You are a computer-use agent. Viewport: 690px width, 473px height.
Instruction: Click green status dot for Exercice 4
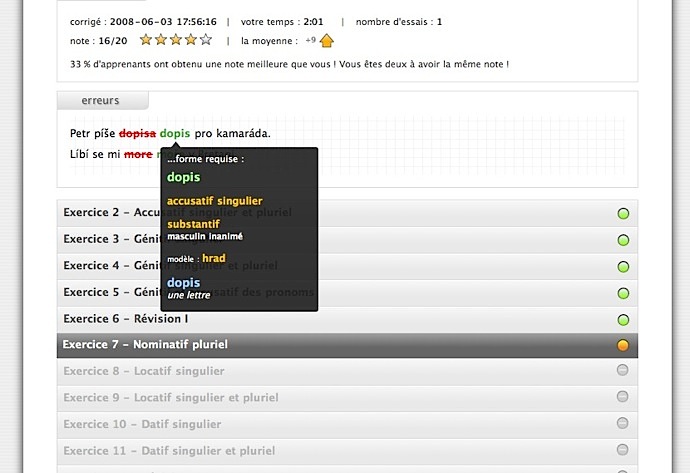[x=623, y=267]
